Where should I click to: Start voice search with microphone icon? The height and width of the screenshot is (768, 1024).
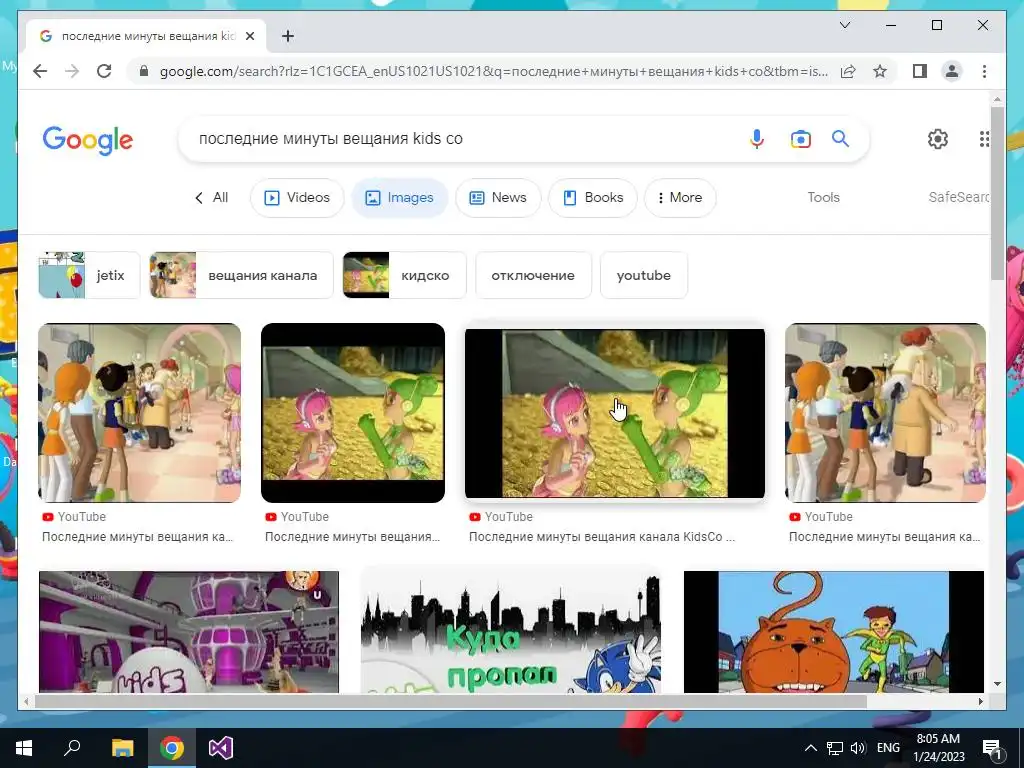pos(757,138)
